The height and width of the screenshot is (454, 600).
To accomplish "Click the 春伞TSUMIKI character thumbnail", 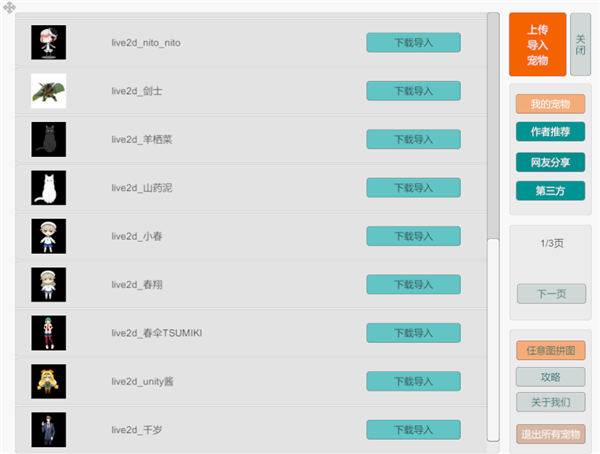I will point(48,332).
